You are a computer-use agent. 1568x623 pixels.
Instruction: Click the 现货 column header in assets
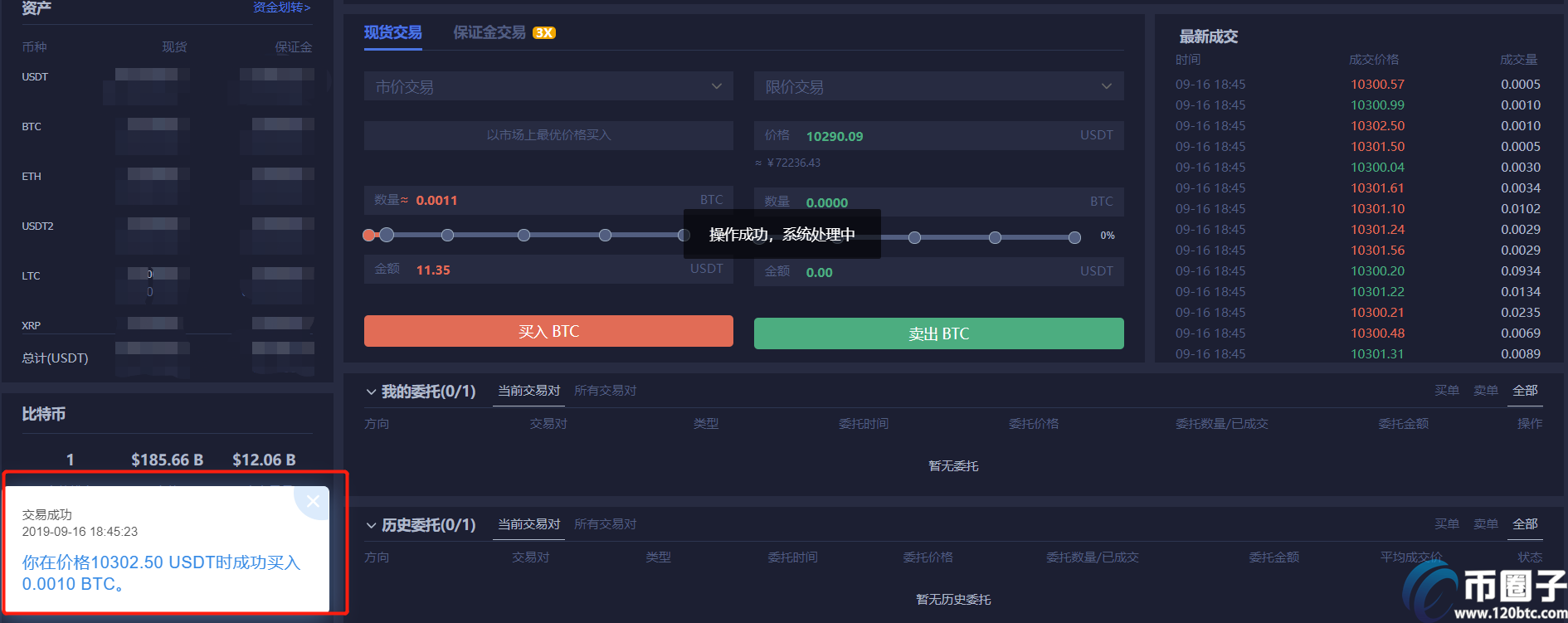point(174,47)
